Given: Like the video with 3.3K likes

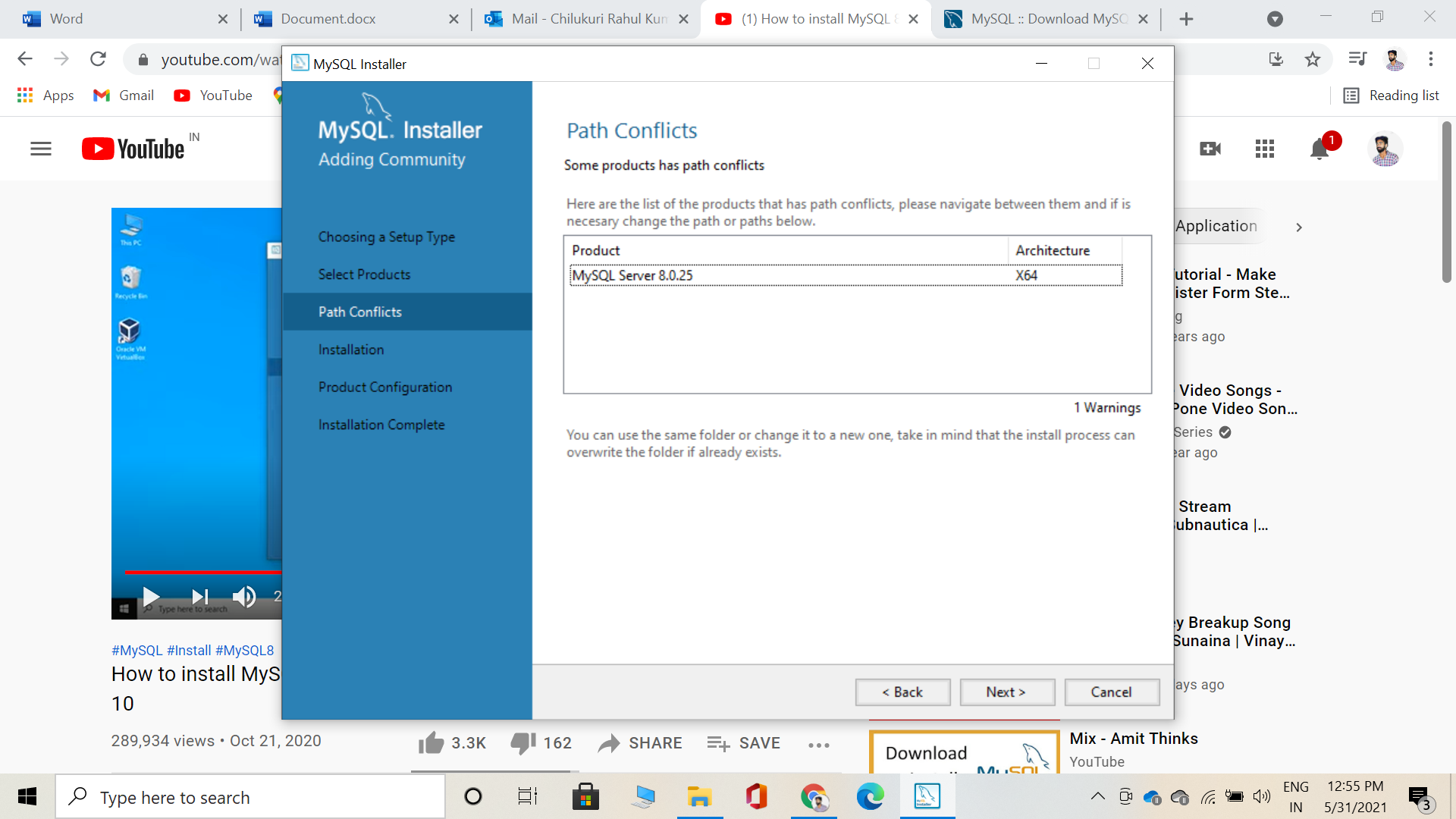Looking at the screenshot, I should point(452,743).
